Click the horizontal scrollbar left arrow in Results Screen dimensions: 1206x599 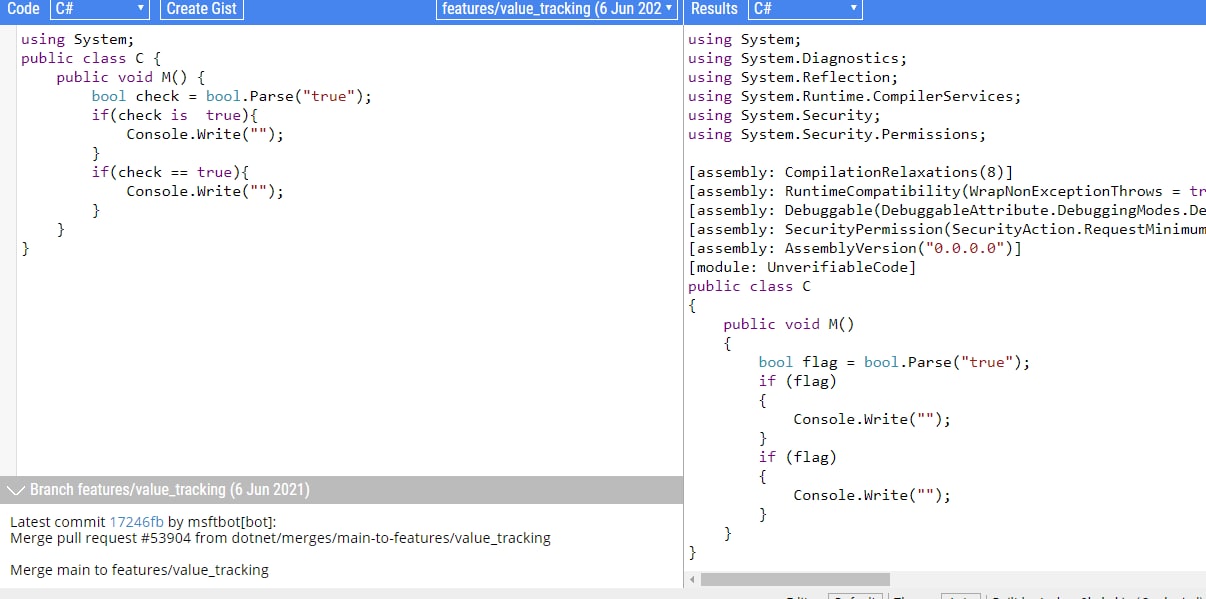pos(693,579)
